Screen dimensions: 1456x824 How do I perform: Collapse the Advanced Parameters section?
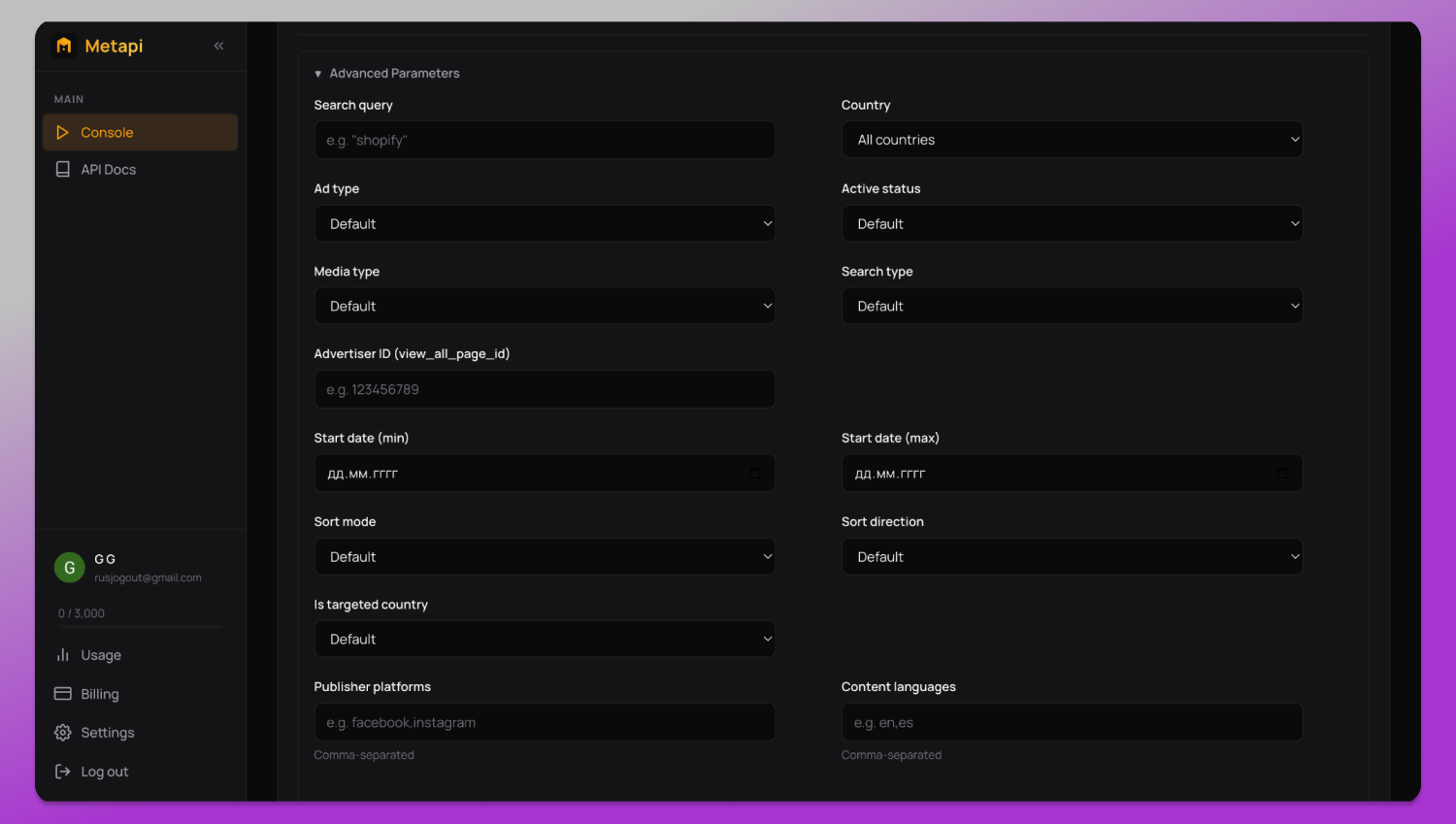pyautogui.click(x=386, y=73)
